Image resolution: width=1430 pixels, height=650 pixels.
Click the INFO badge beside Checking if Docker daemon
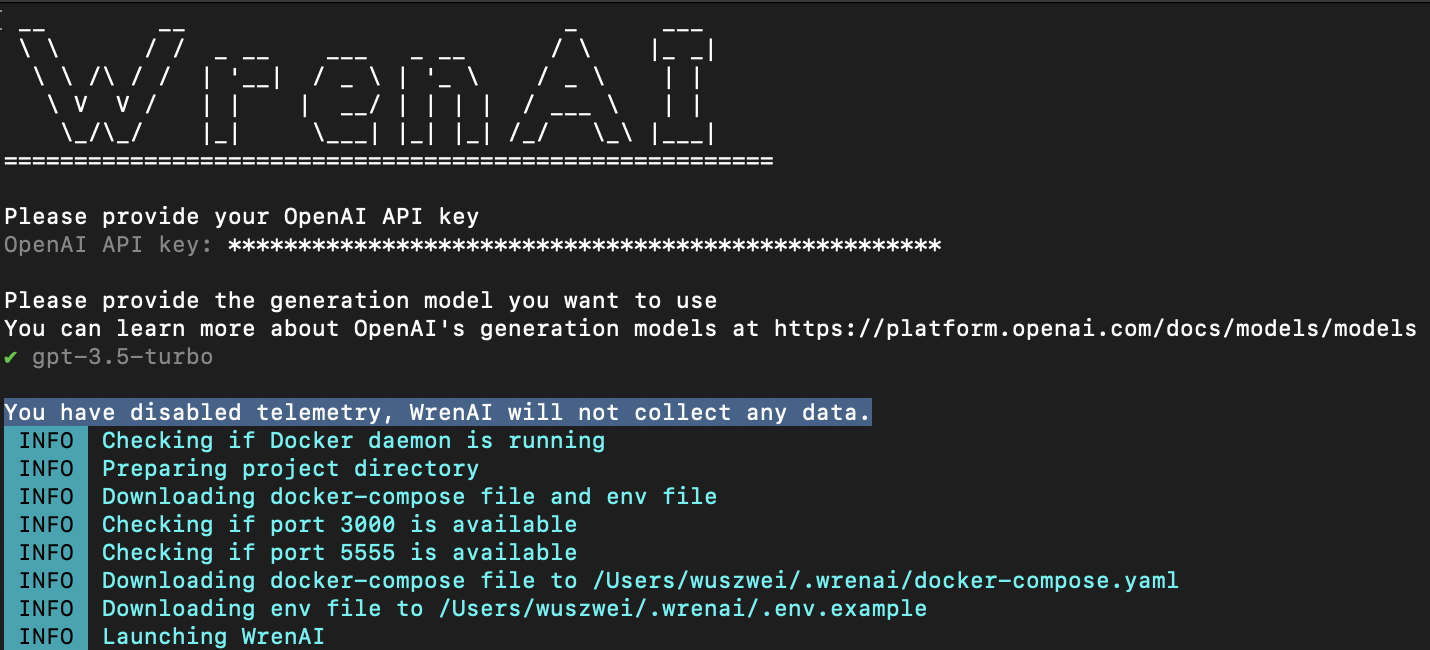point(46,441)
